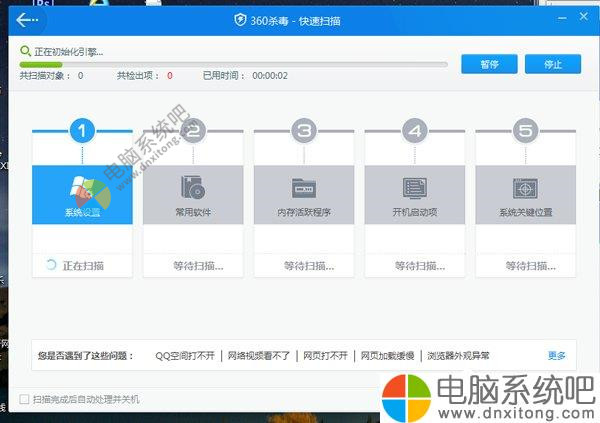Viewport: 600px width, 423px height.
Task: Click 等待扫描 status under 常用软件
Action: tap(198, 266)
